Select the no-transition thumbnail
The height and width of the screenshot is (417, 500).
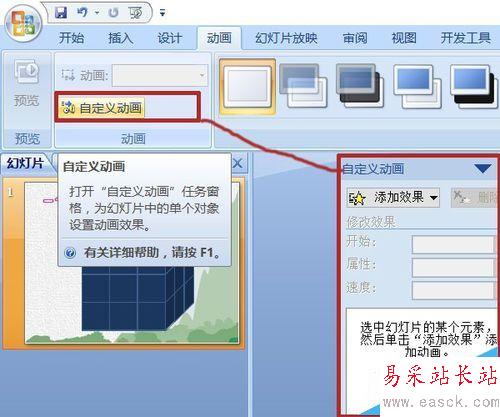tap(247, 87)
